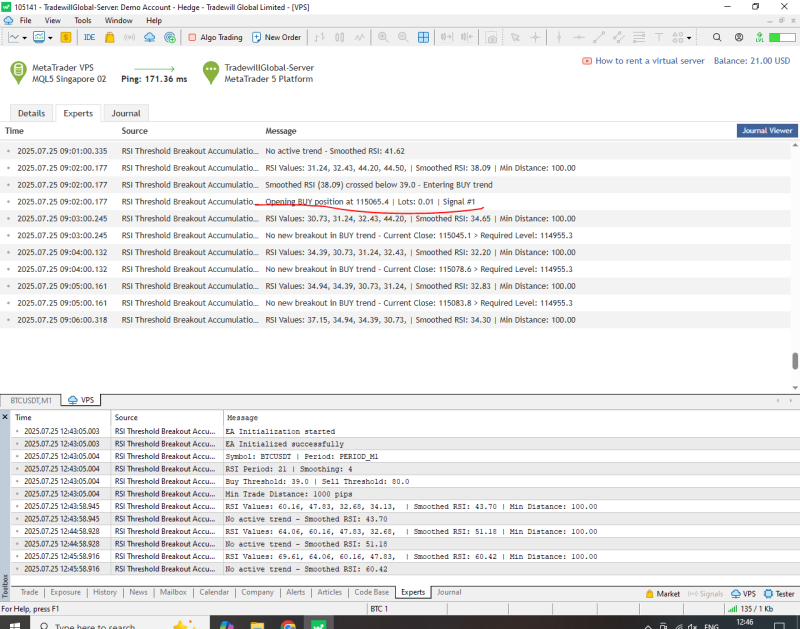
Task: Open the Strategy Tester button
Action: [779, 594]
